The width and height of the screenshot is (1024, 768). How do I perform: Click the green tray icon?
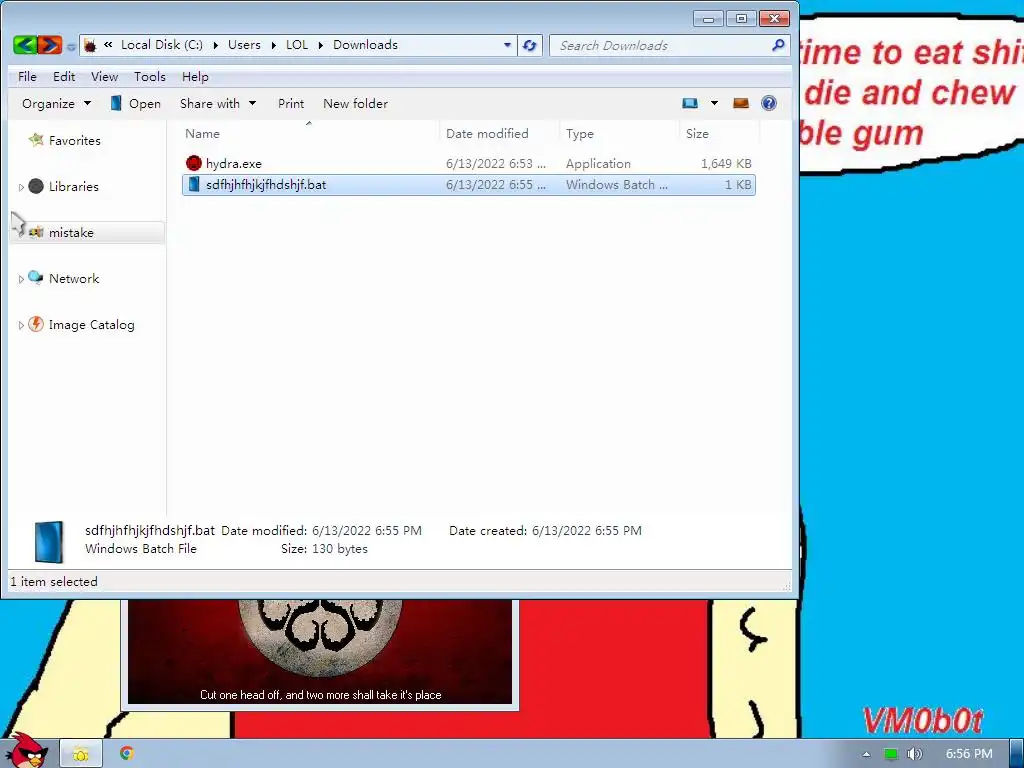click(x=890, y=754)
